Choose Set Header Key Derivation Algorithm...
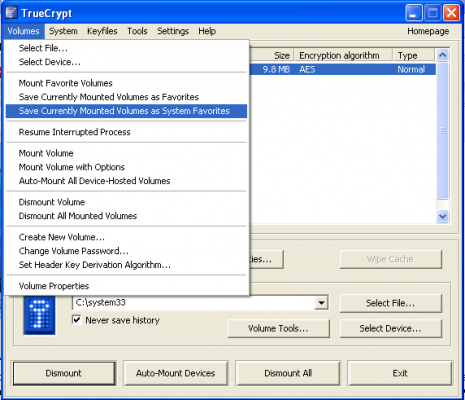Viewport: 465px width, 400px height. (126, 265)
